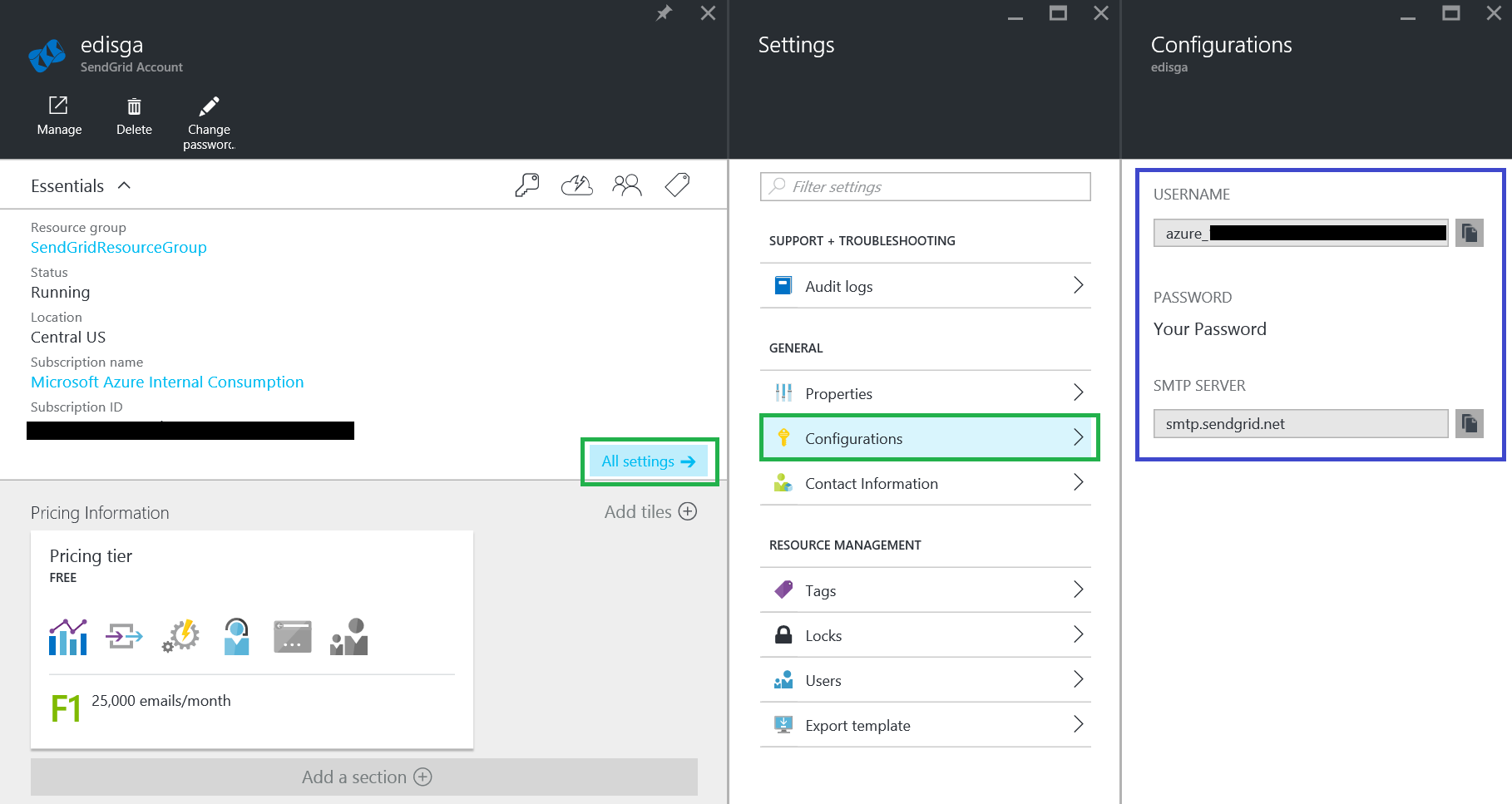The width and height of the screenshot is (1512, 804).
Task: Focus the Filter settings search field
Action: [925, 187]
